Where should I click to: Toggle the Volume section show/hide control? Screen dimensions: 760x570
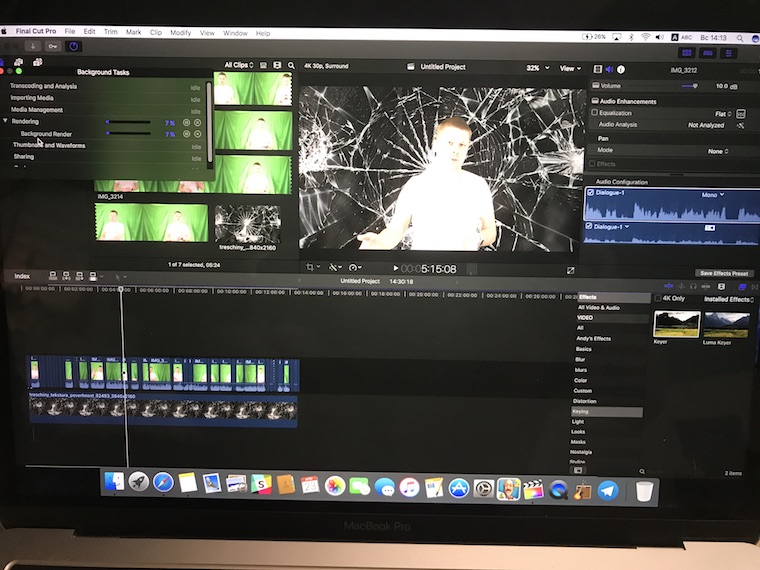tap(596, 85)
